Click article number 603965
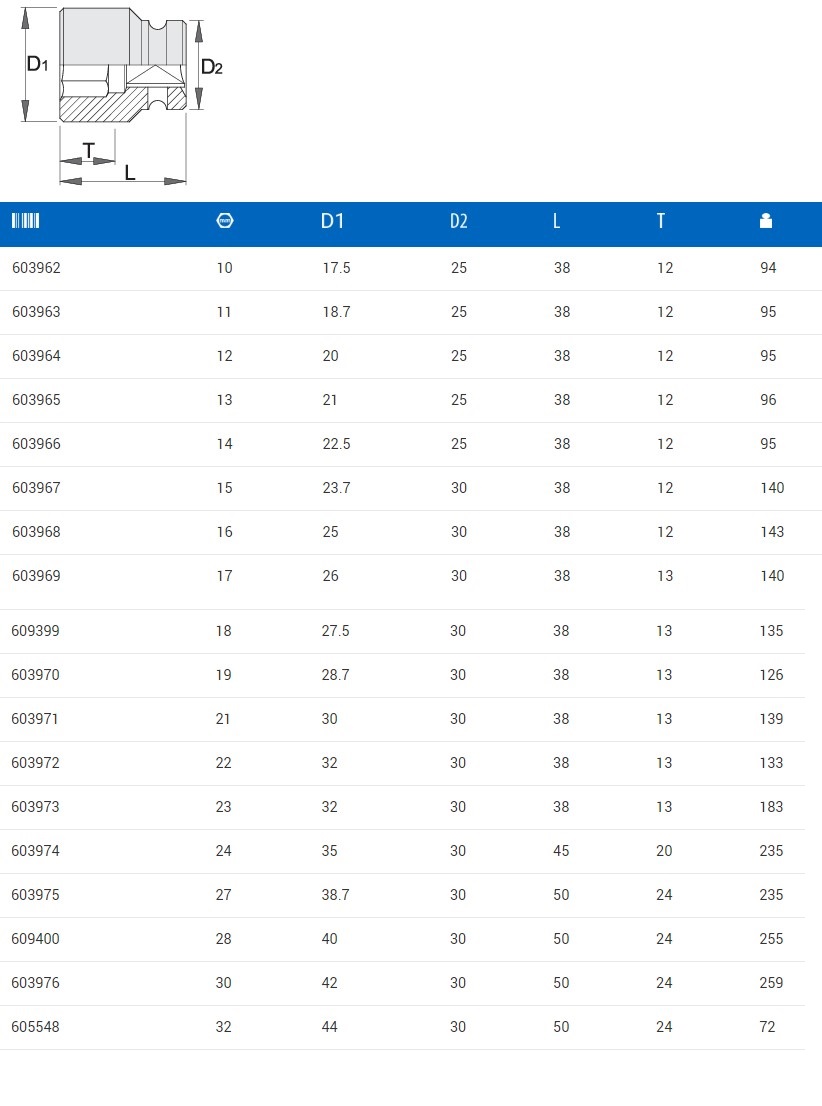 [36, 400]
